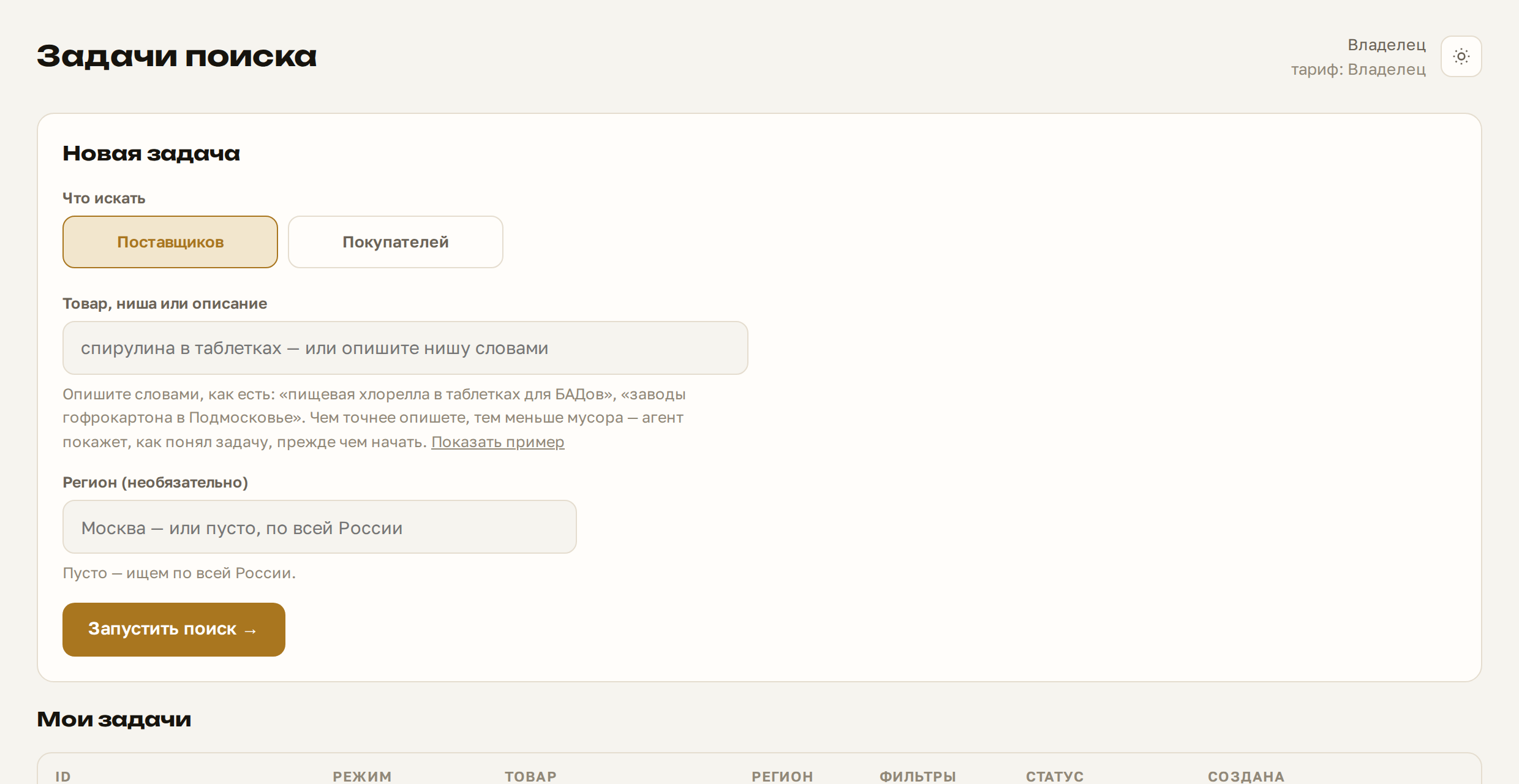Click the ФИЛЬТРЫ column header

pos(918,777)
